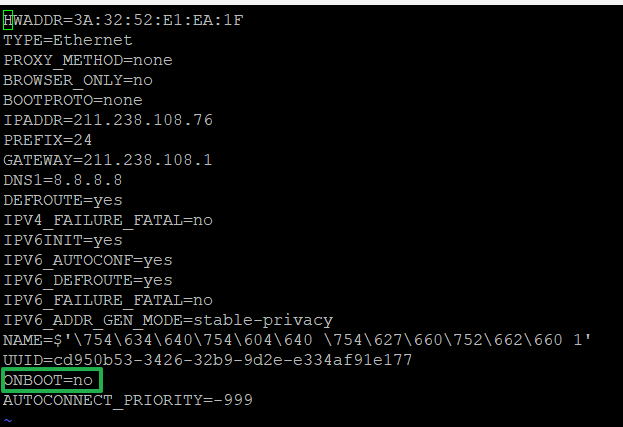Screen dimensions: 623x427
Task: Select the DEFROUTE=yes line
Action: [63, 200]
